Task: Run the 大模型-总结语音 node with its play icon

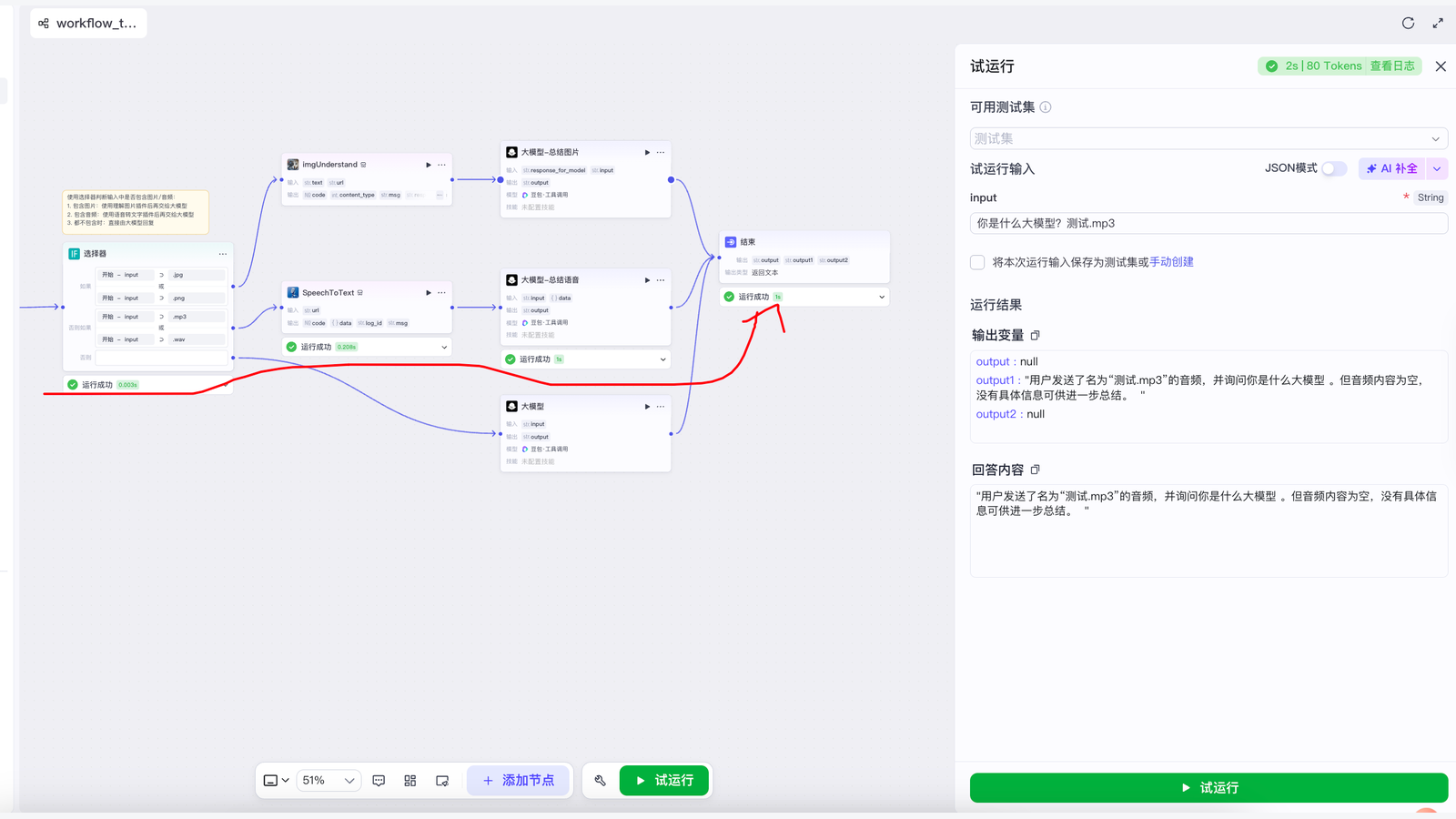Action: tap(647, 280)
